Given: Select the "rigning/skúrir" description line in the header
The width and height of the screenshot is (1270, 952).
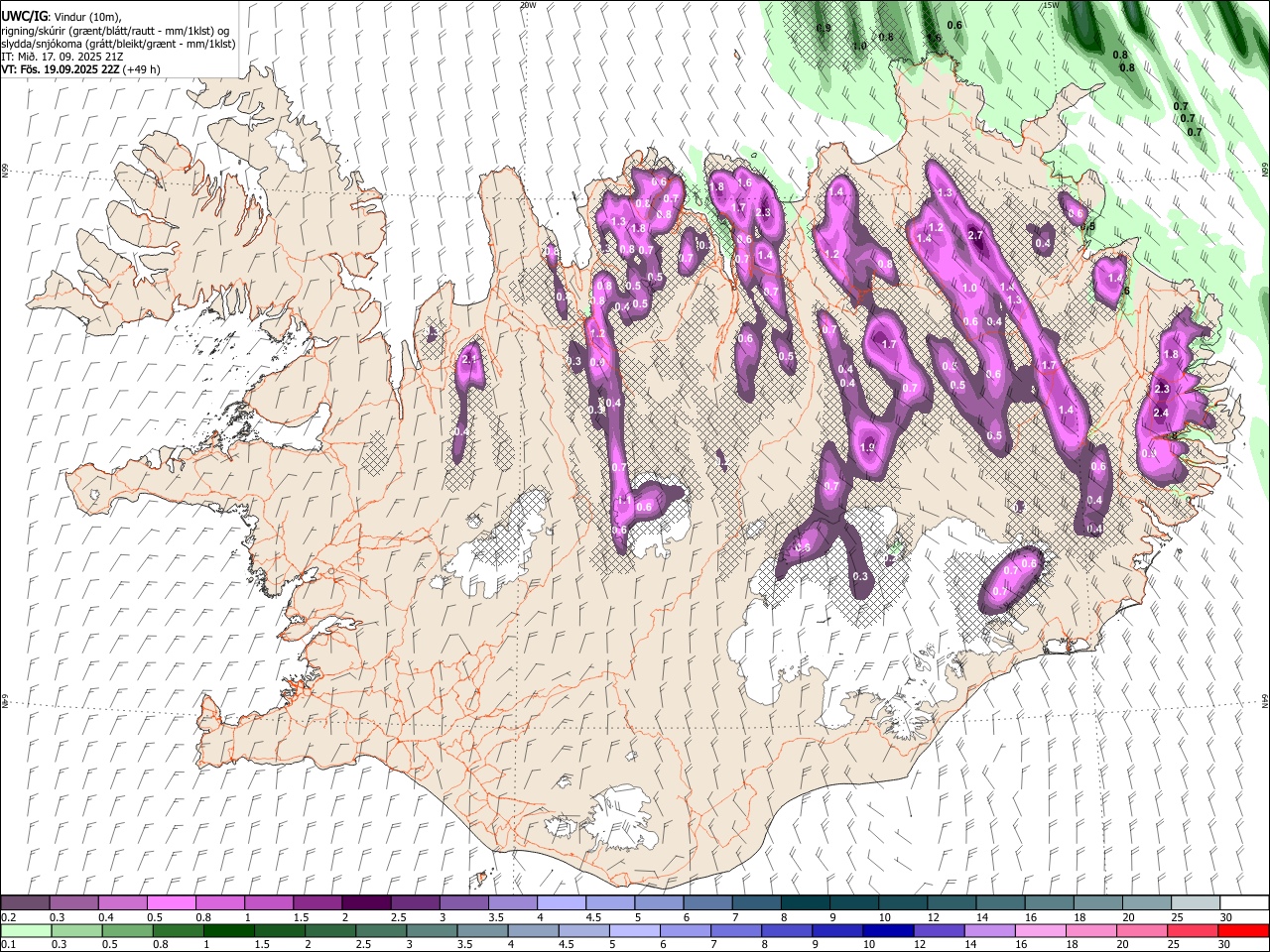Looking at the screenshot, I should 115,31.
